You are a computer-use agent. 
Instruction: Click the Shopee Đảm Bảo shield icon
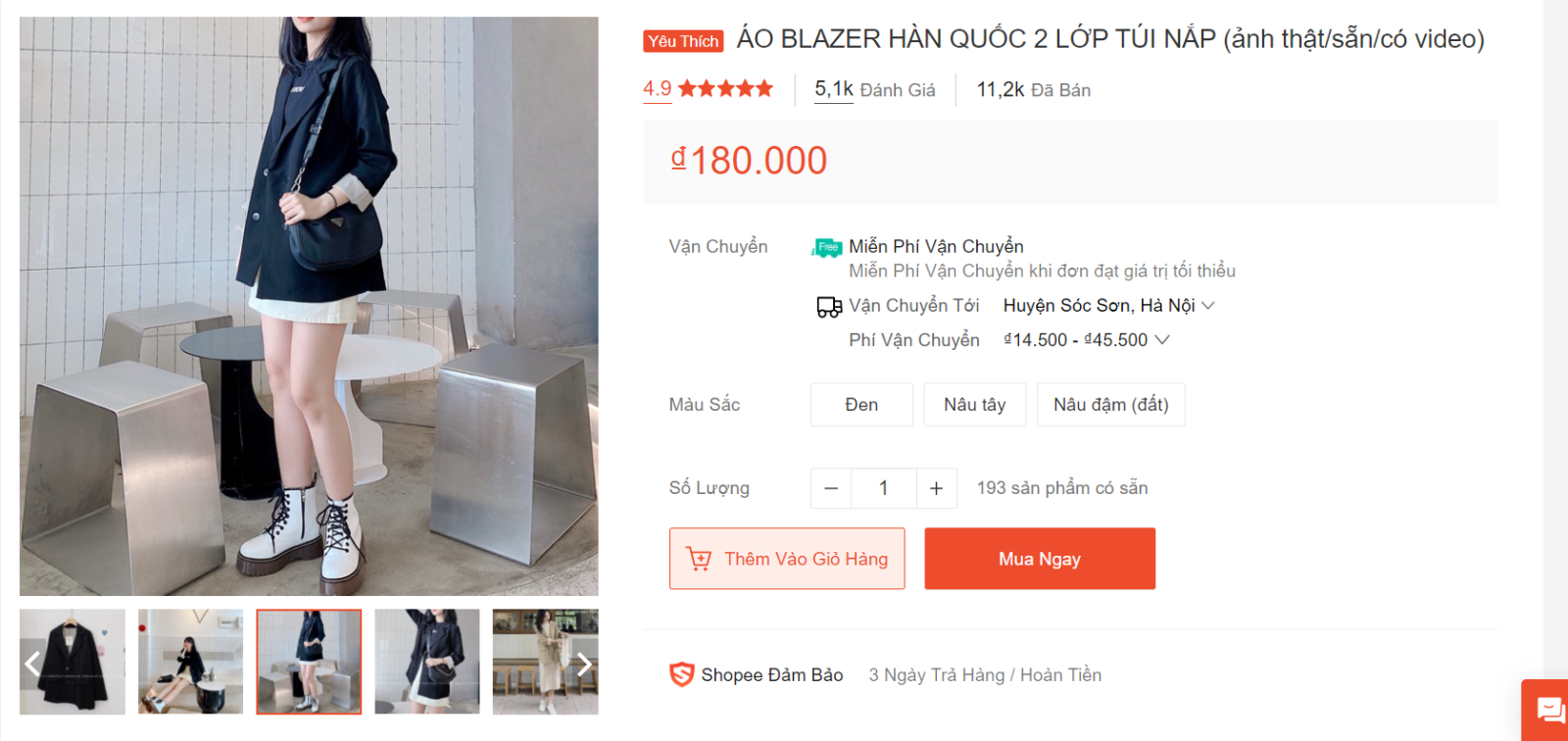tap(681, 674)
